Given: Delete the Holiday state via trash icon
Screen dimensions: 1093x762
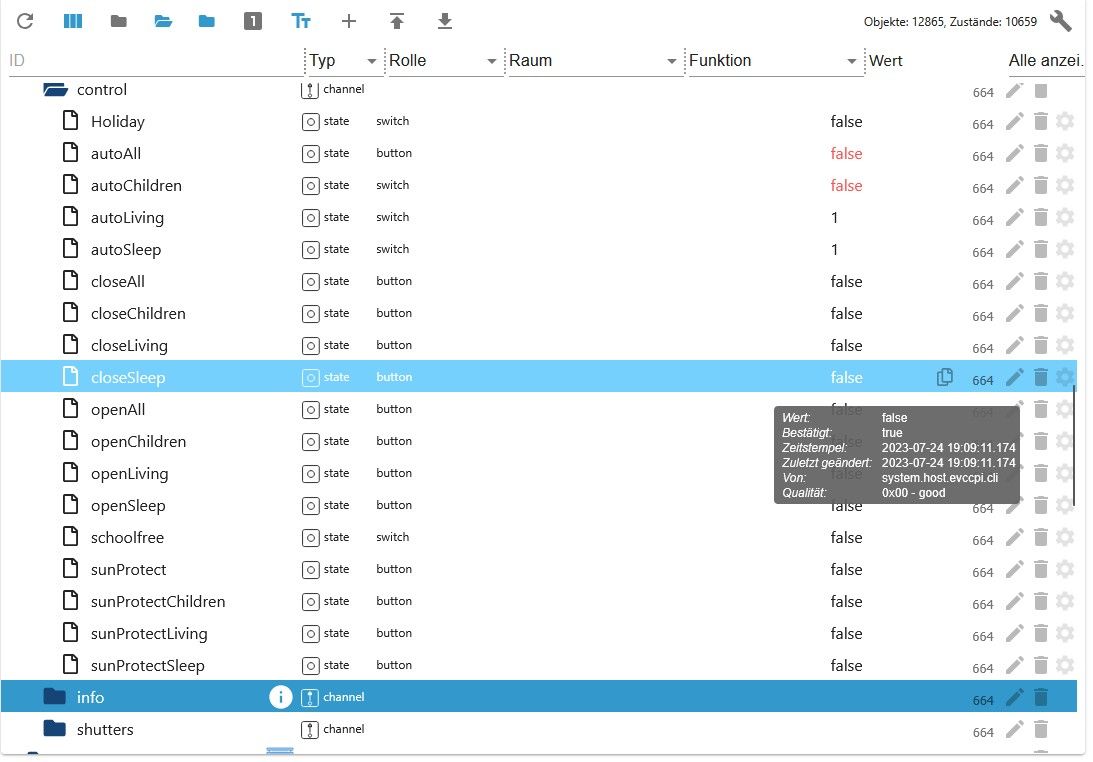Looking at the screenshot, I should 1041,122.
